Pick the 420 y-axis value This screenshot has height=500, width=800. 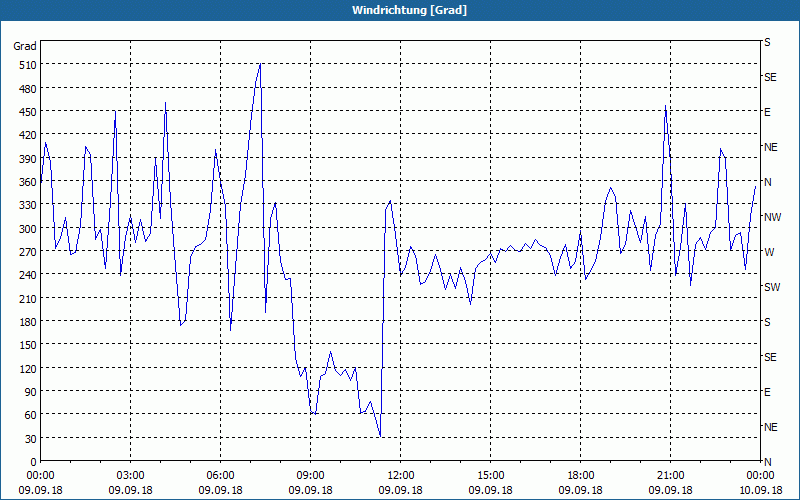(x=28, y=135)
